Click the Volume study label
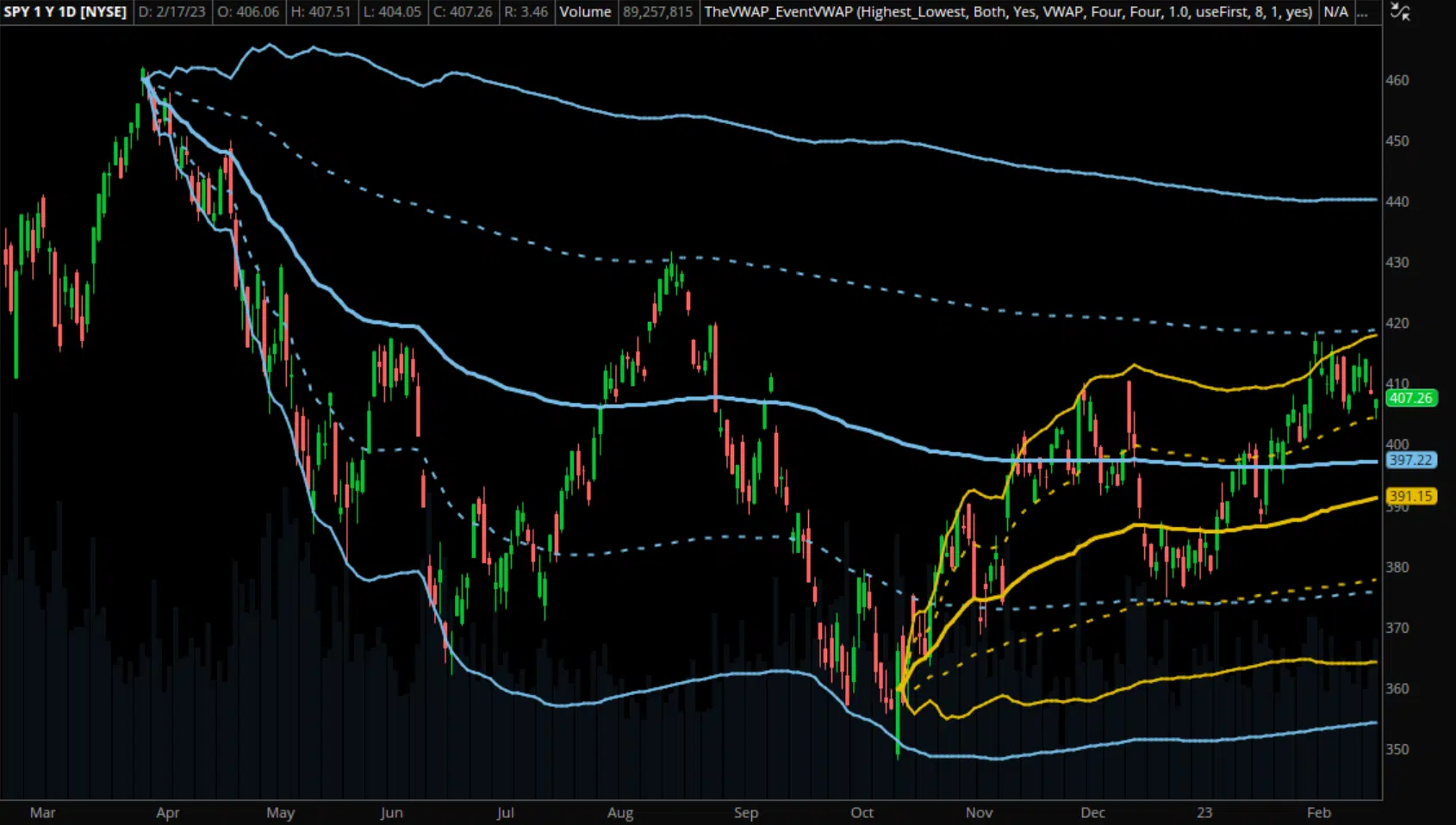Image resolution: width=1456 pixels, height=825 pixels. point(586,12)
